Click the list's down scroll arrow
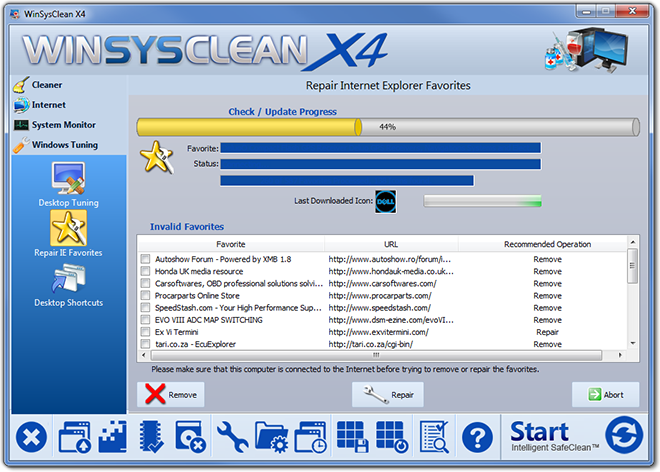This screenshot has width=660, height=472. pyautogui.click(x=633, y=344)
